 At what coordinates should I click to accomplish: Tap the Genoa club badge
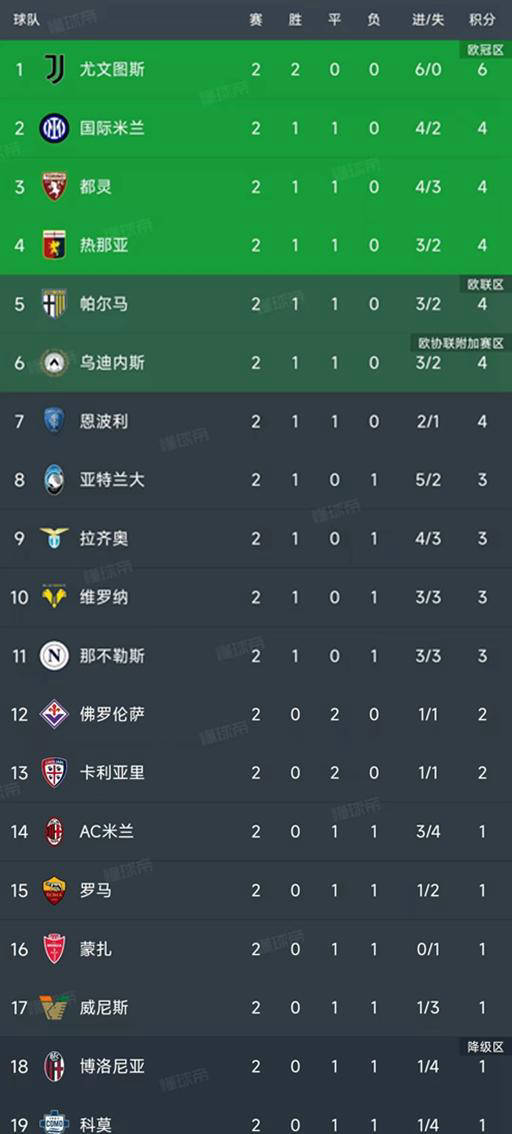tap(55, 245)
